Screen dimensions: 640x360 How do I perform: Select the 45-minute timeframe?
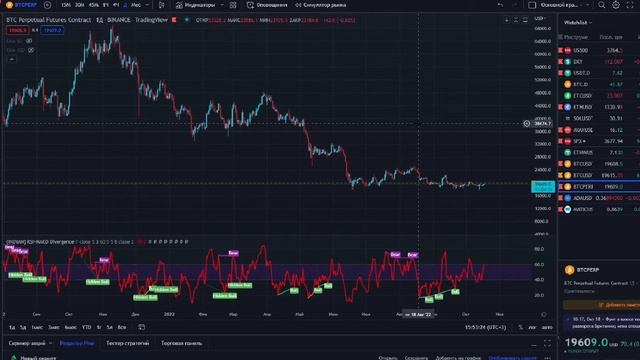[93, 5]
